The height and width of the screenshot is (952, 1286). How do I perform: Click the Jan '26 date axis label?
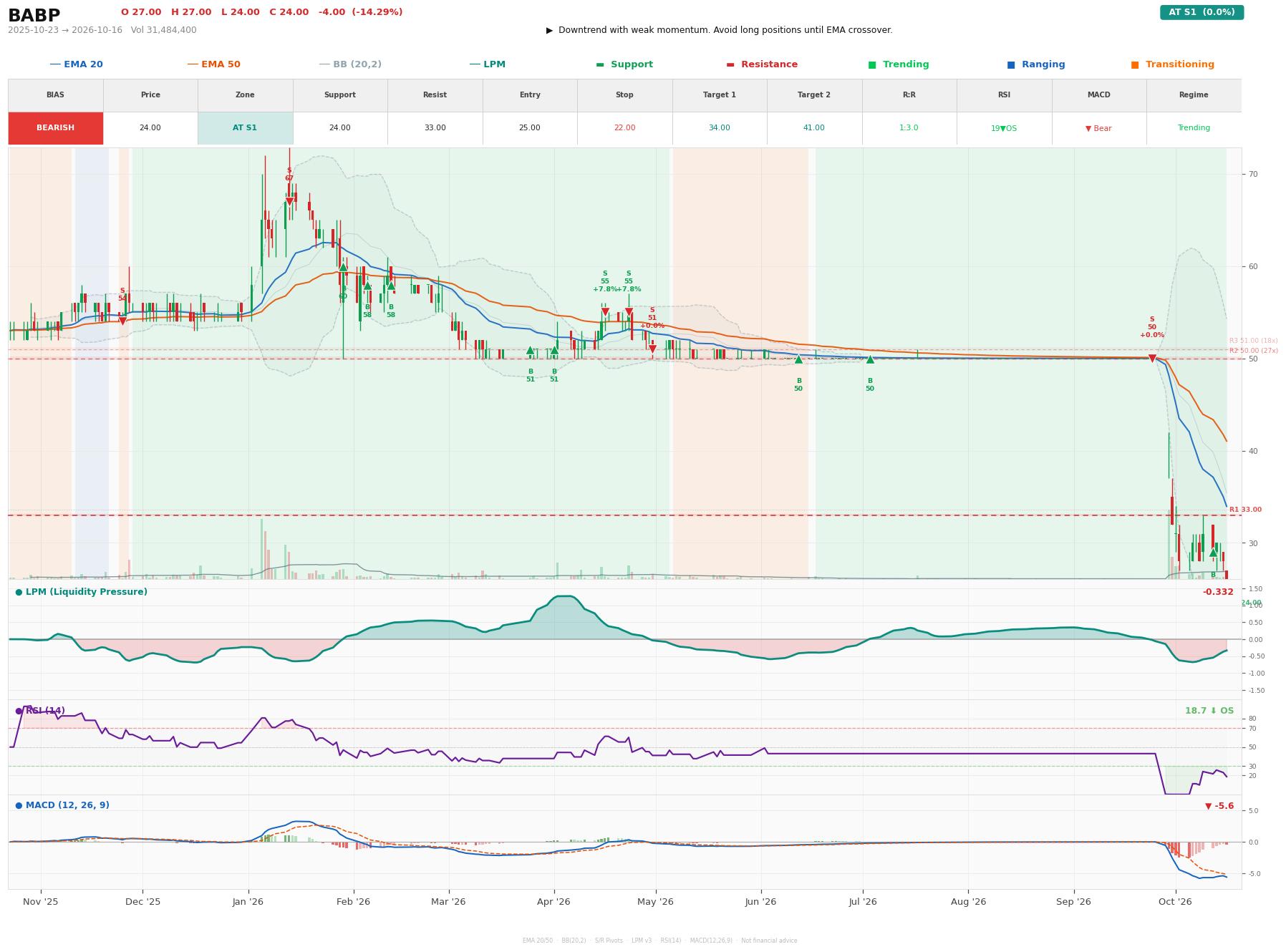248,902
